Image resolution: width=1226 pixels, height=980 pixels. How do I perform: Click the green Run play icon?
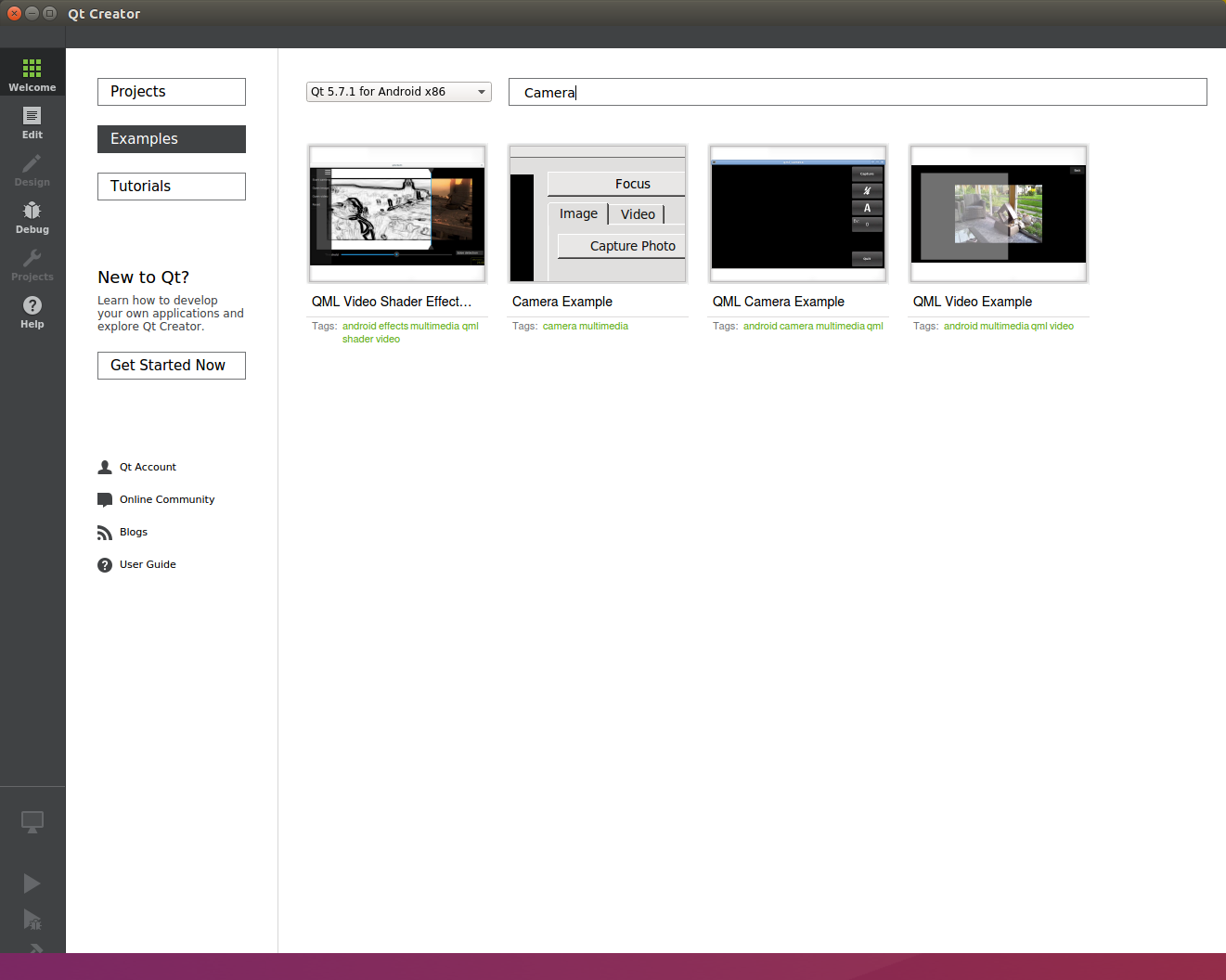(32, 883)
